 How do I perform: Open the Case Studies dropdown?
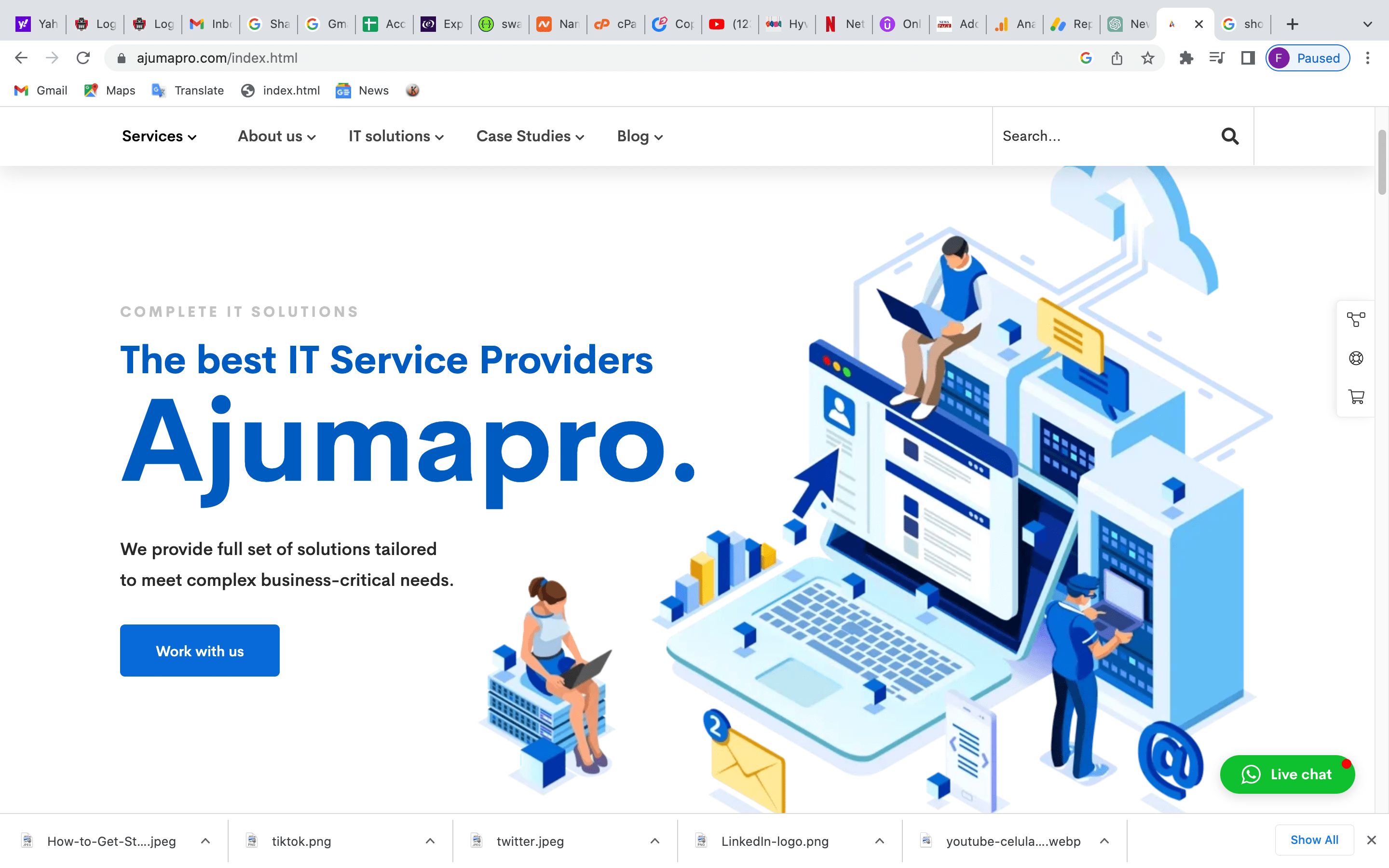point(530,136)
